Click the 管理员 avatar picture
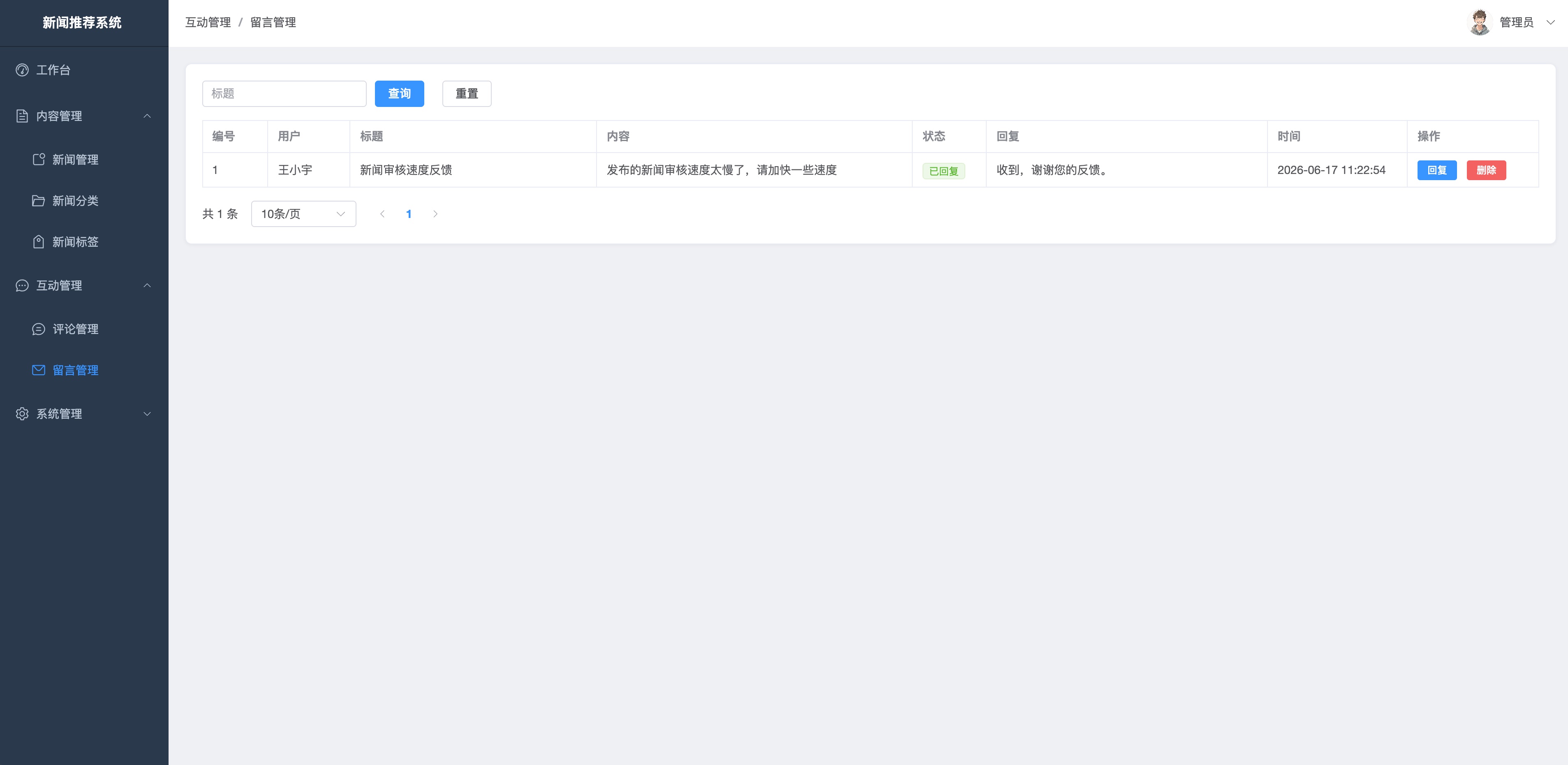Viewport: 1568px width, 765px height. (x=1480, y=23)
